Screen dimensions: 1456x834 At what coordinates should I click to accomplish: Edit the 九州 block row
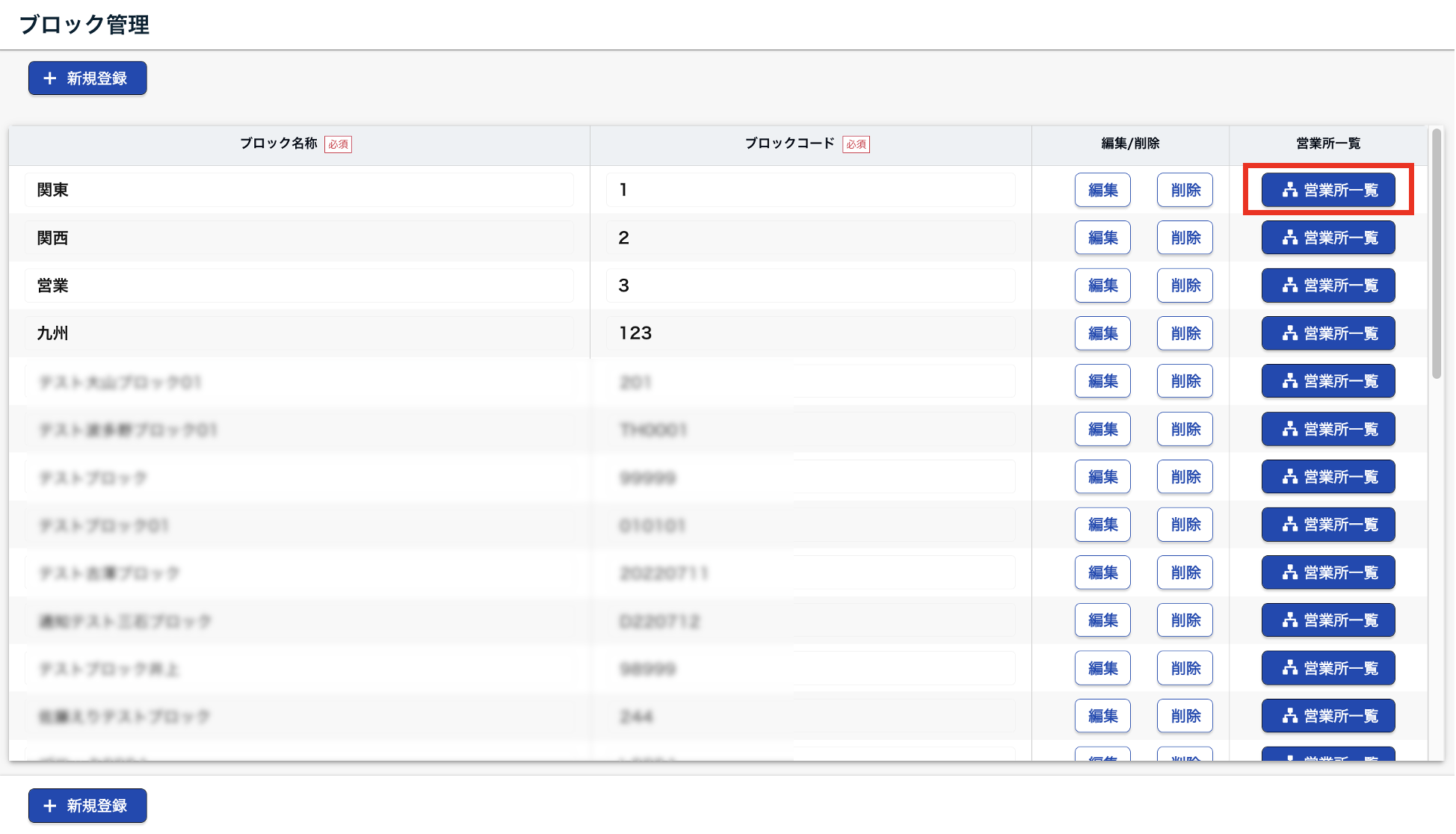[x=1102, y=333]
